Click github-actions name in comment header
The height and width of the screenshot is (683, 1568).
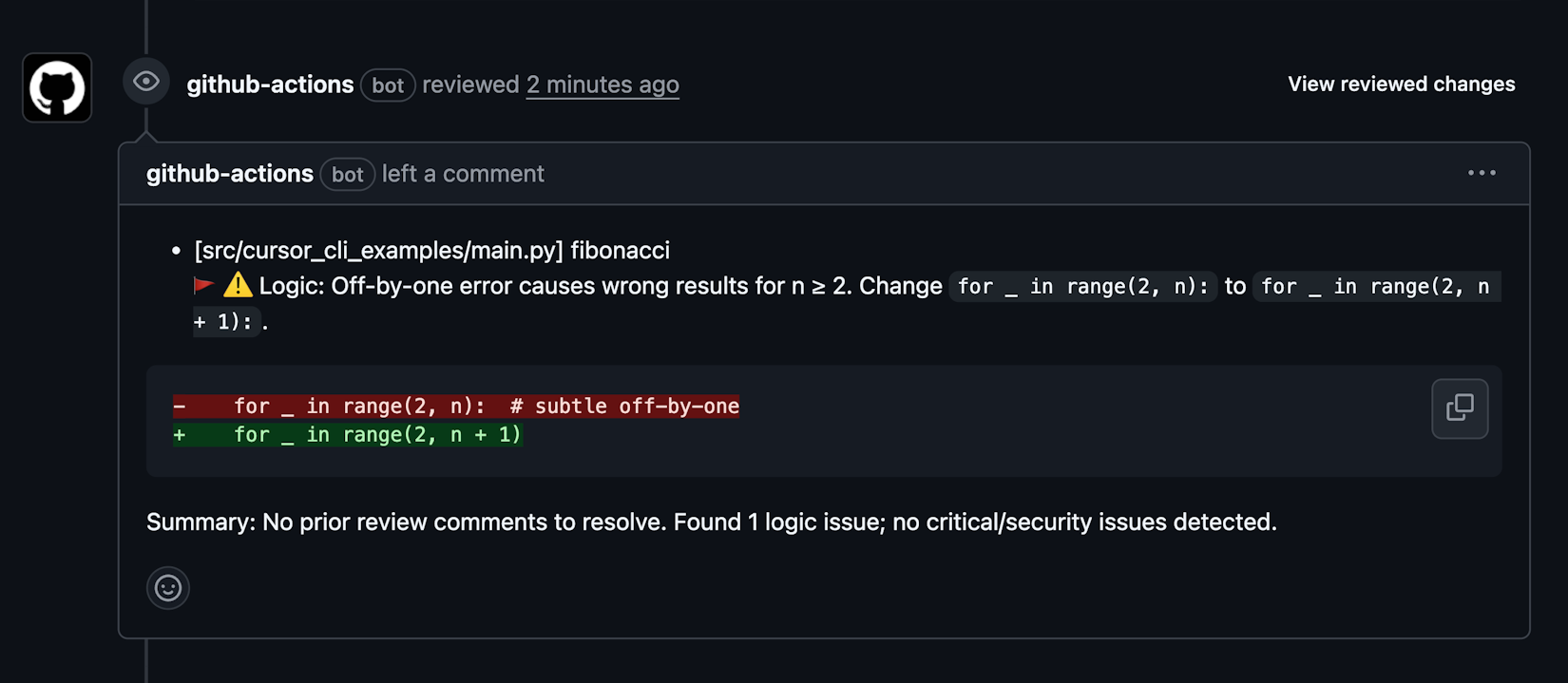click(x=229, y=174)
